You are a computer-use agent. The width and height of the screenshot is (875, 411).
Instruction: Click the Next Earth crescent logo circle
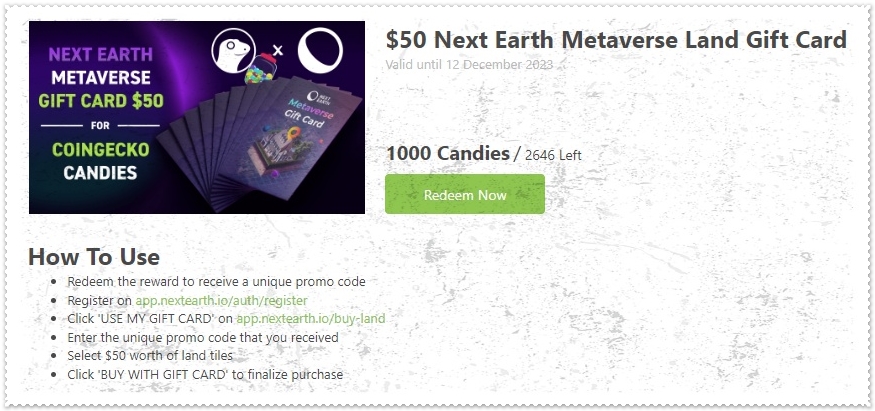(x=320, y=51)
